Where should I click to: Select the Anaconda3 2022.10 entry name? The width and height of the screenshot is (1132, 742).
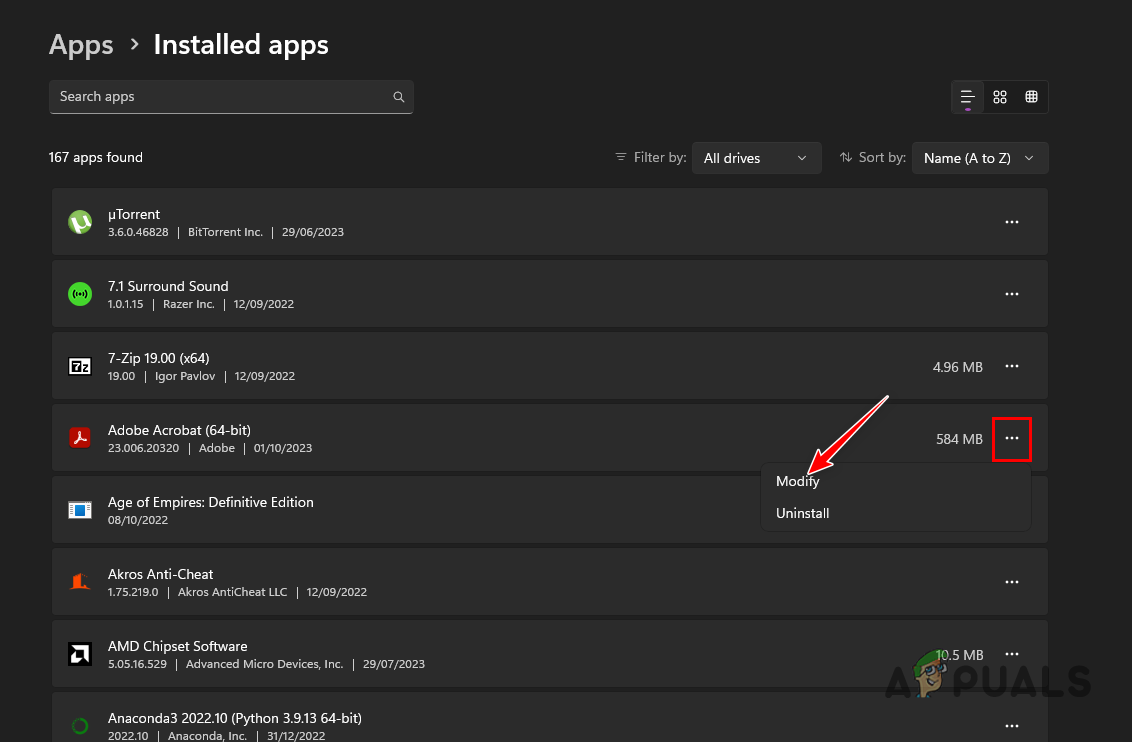click(235, 718)
